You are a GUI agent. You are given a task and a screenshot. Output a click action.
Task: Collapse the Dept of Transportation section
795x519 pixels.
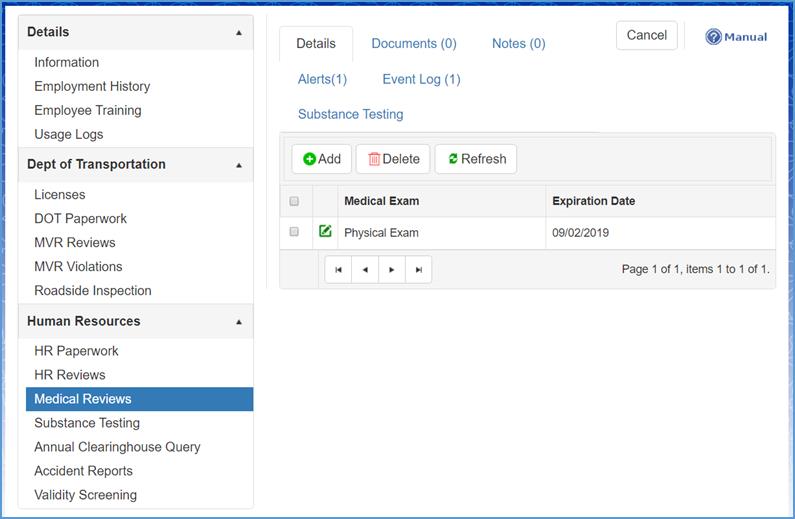pyautogui.click(x=238, y=165)
